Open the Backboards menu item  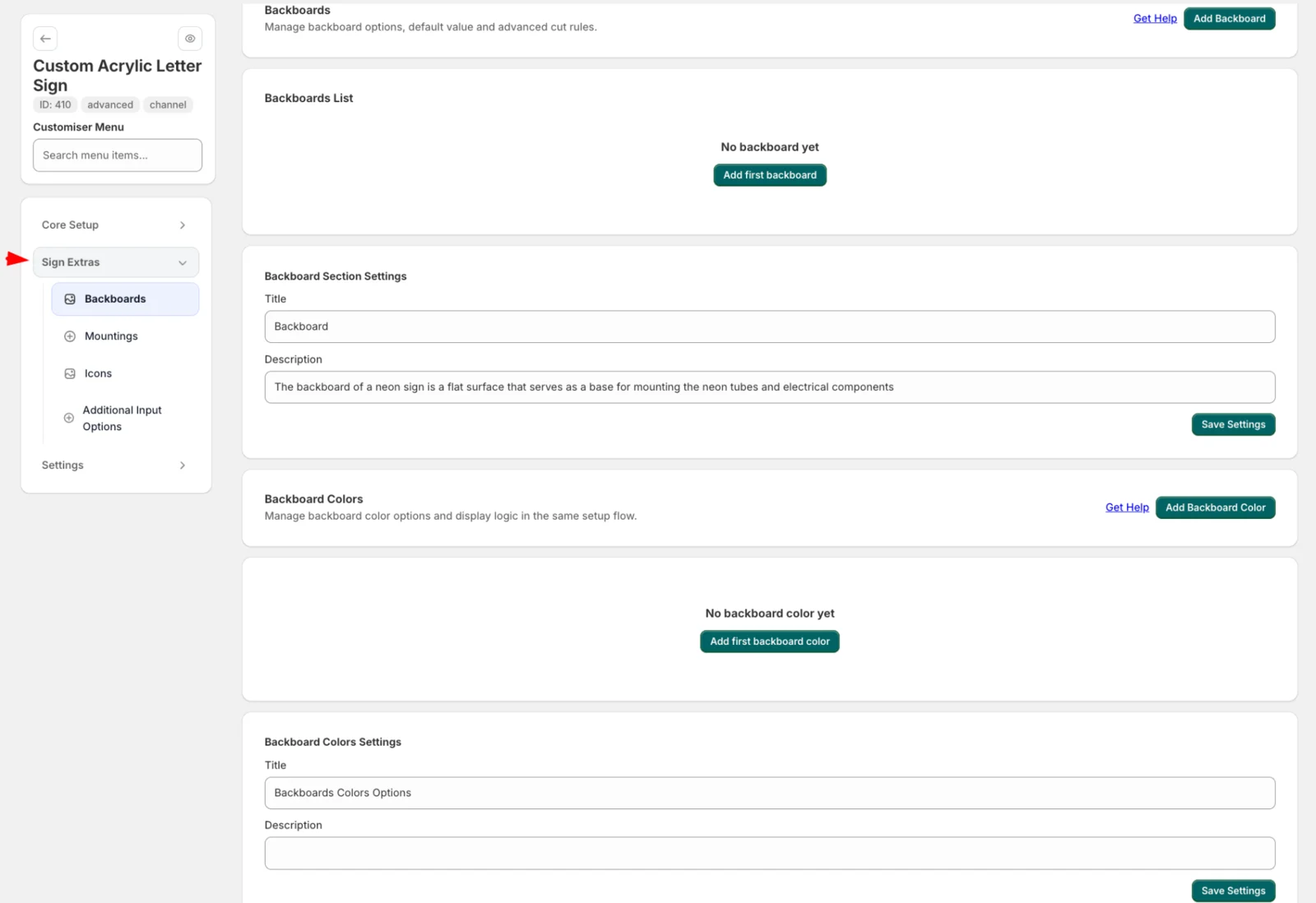pyautogui.click(x=125, y=299)
